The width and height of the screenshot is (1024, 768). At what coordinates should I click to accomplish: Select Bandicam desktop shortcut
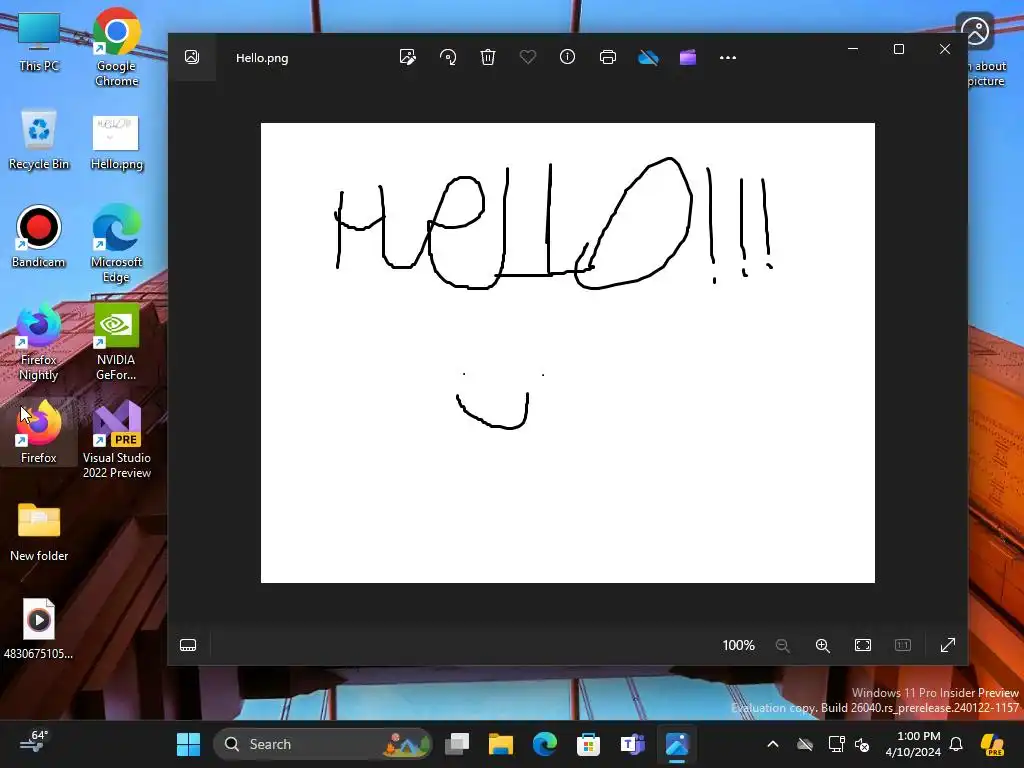tap(39, 236)
